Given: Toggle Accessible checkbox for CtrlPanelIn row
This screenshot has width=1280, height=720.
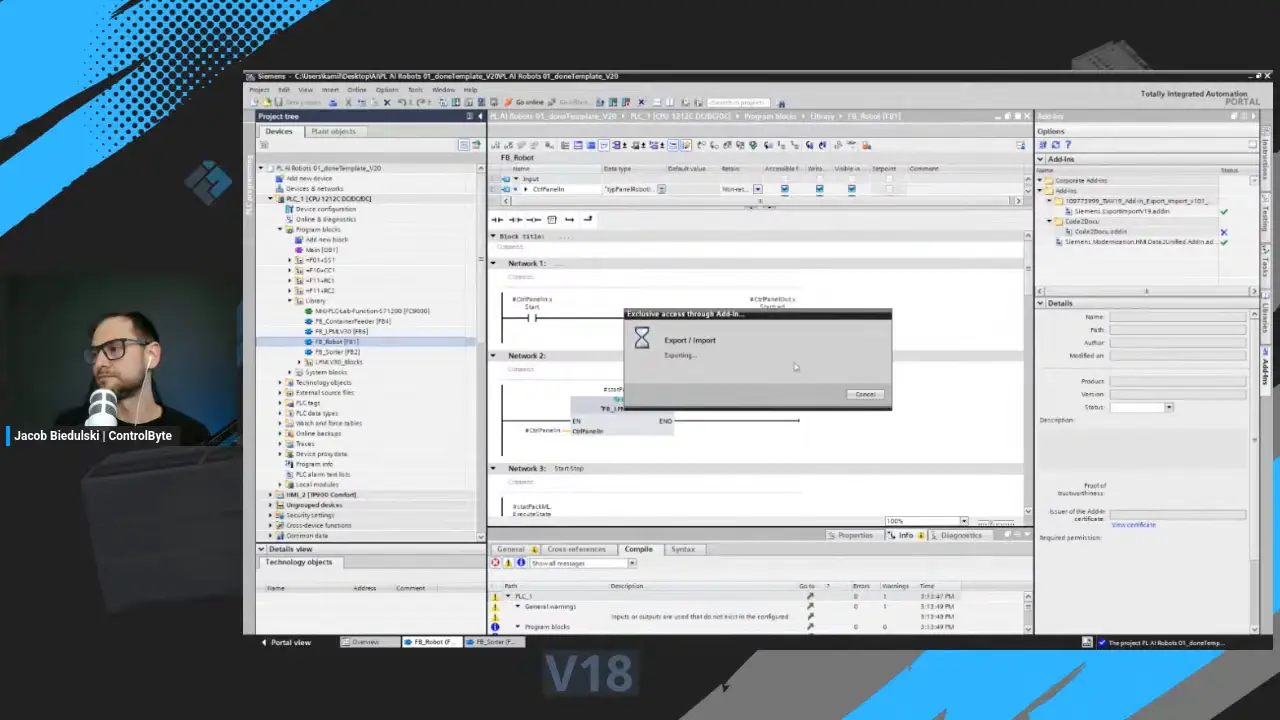Looking at the screenshot, I should 784,189.
